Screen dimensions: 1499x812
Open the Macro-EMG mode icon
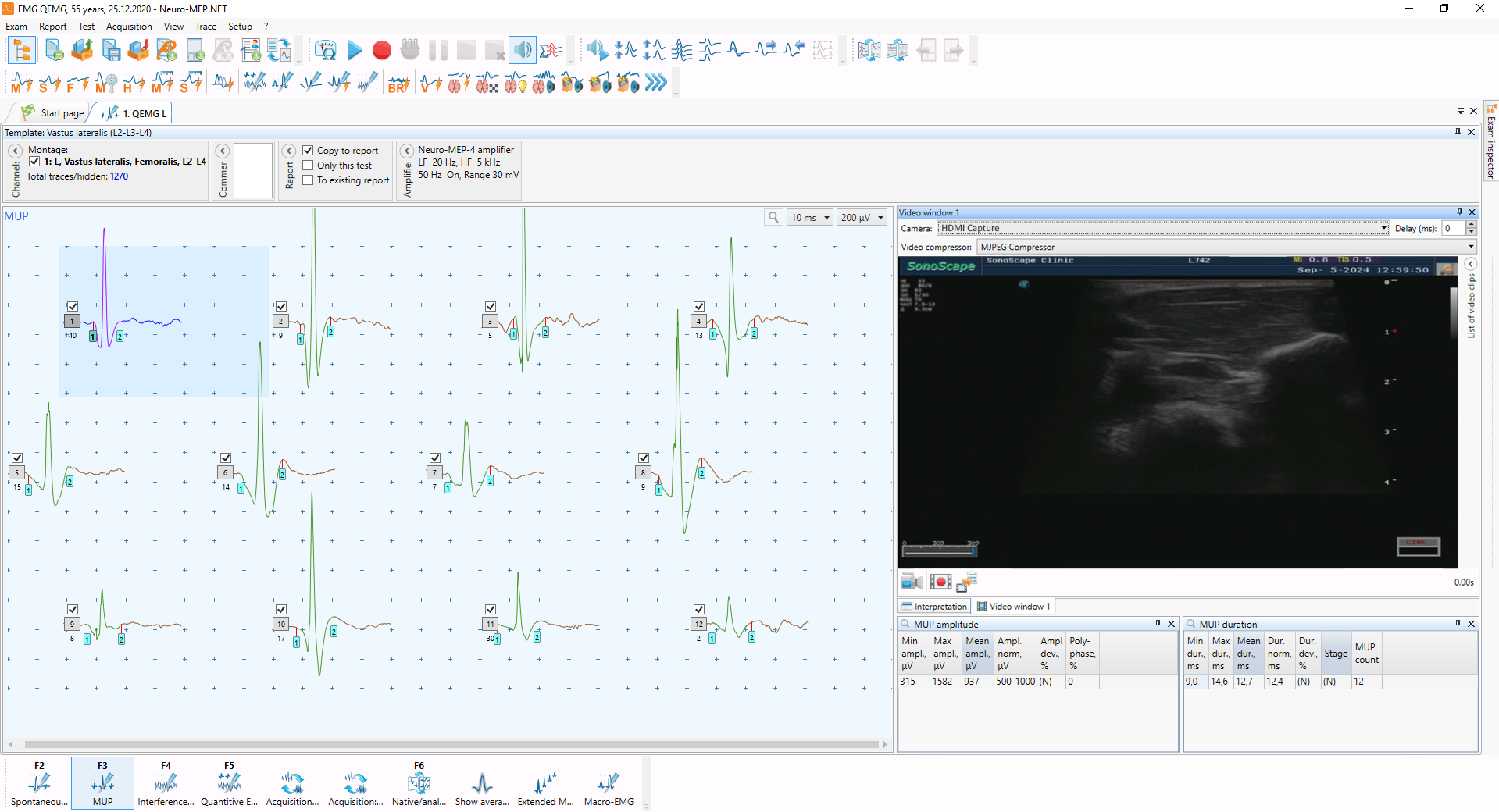click(609, 783)
